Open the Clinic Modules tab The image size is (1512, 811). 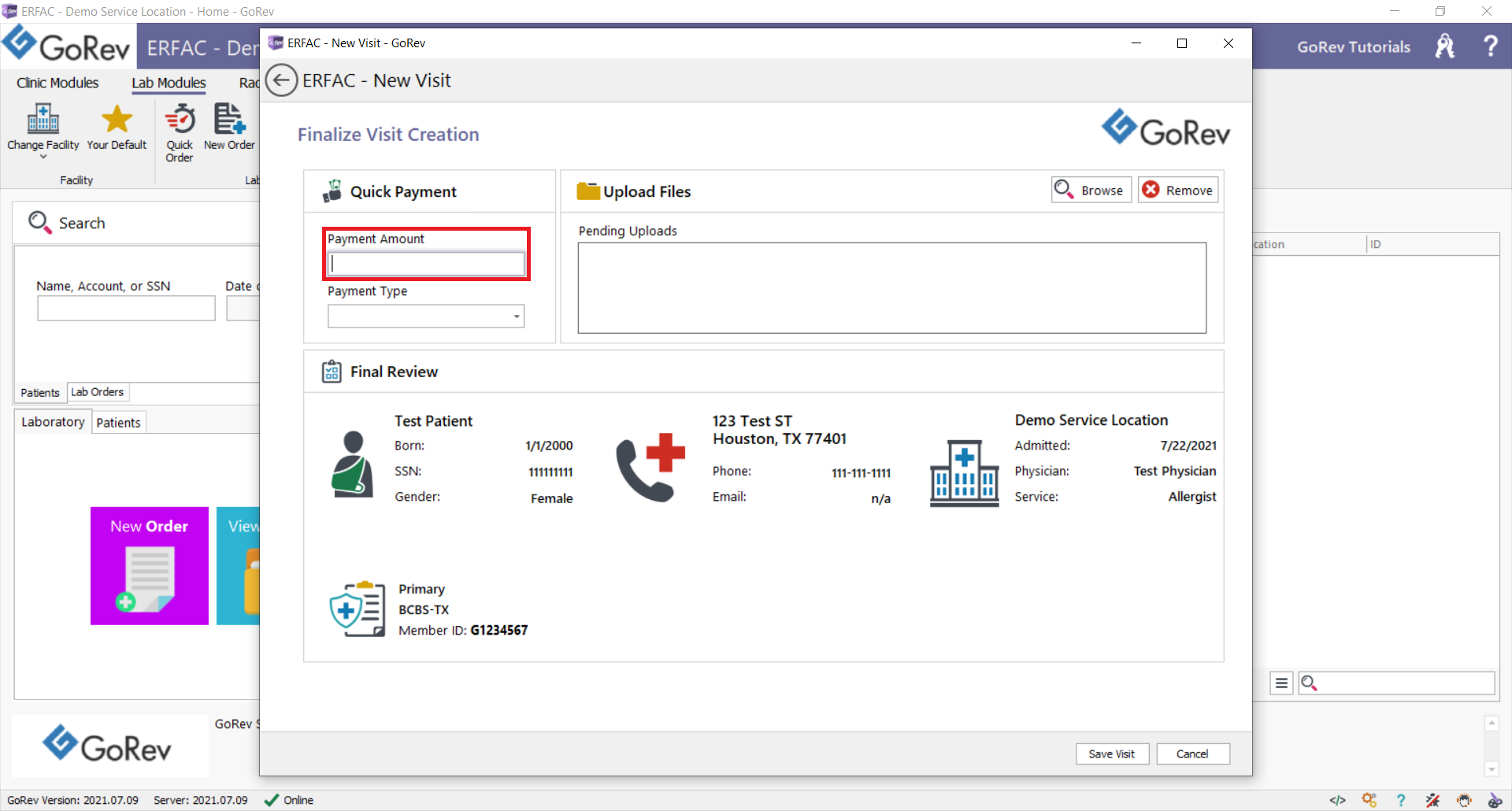57,83
